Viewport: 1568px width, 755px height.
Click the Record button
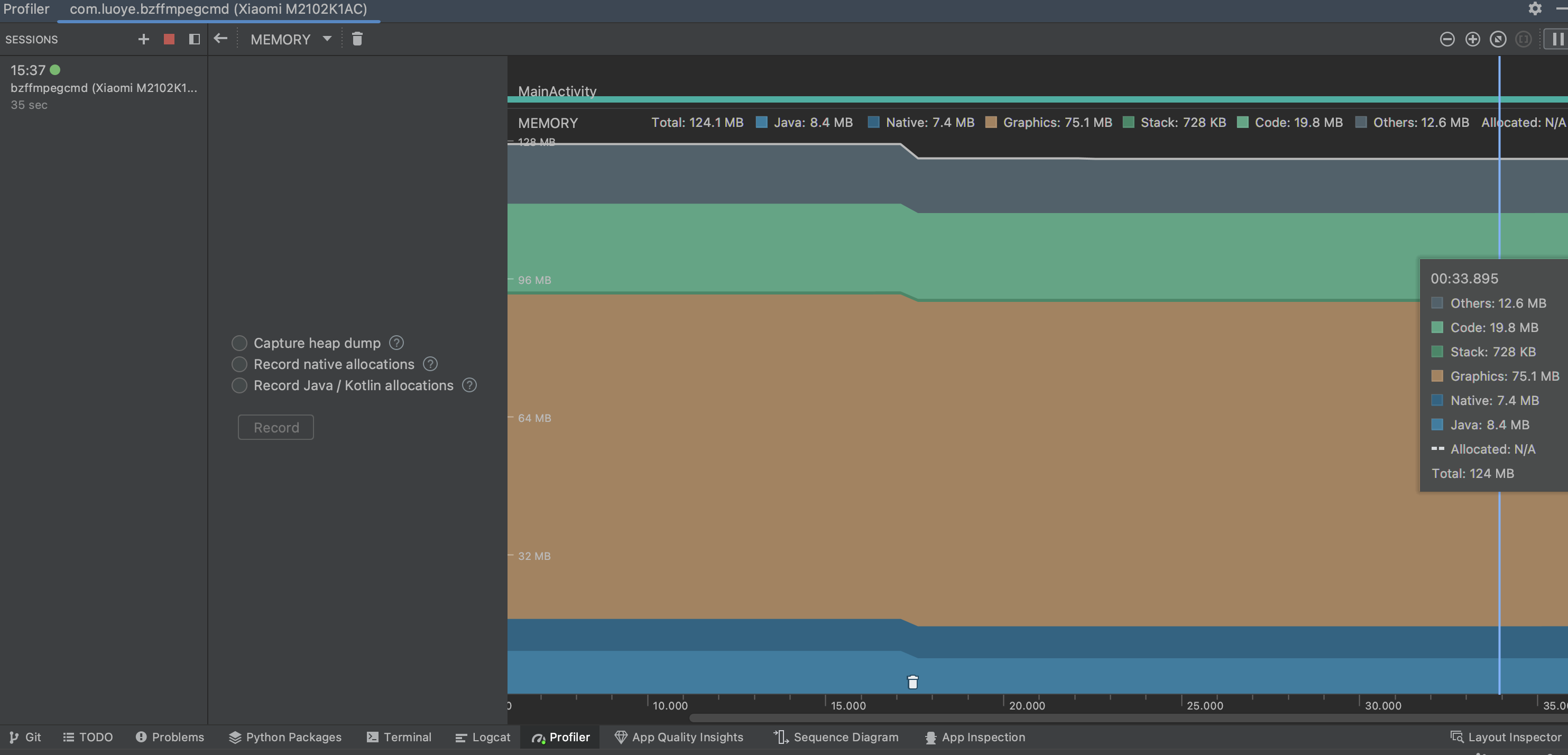tap(275, 427)
